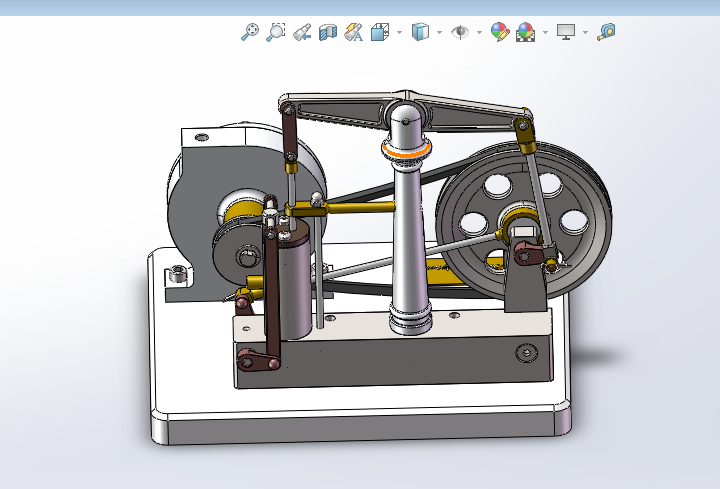Click the View Settings monitor icon
The width and height of the screenshot is (720, 489).
pos(566,32)
